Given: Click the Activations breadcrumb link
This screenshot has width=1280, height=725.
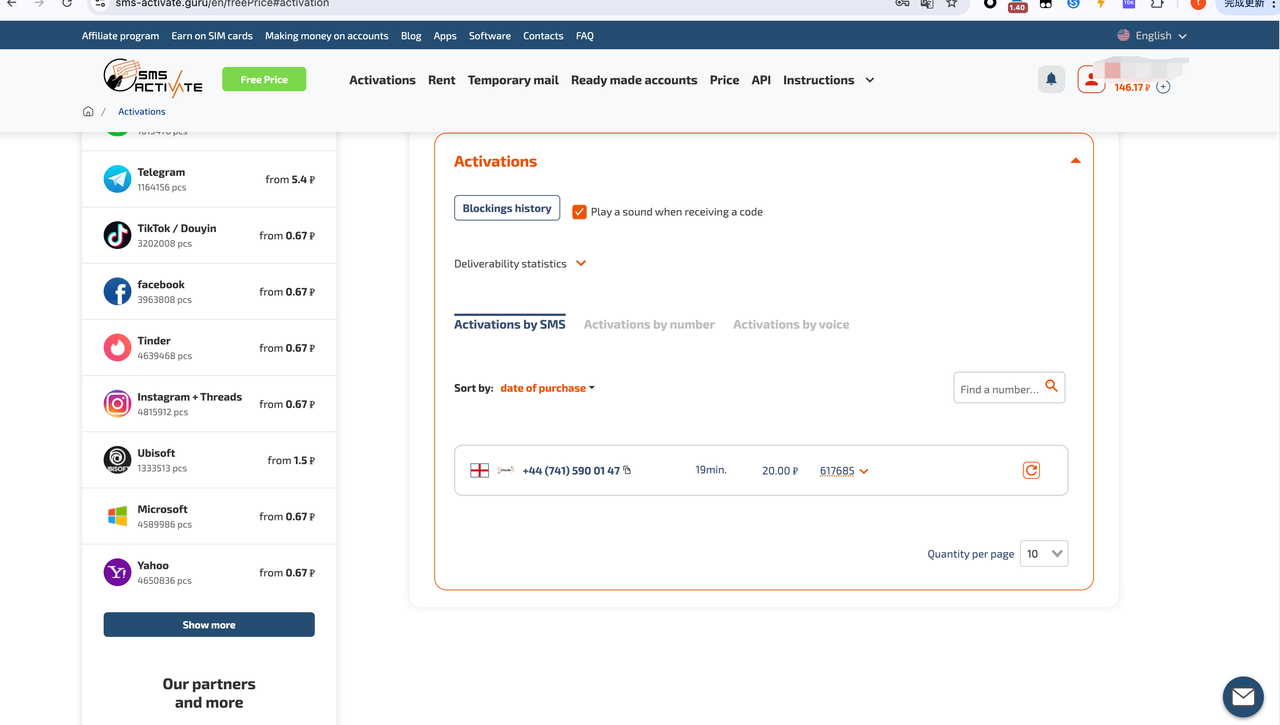Looking at the screenshot, I should (x=142, y=111).
